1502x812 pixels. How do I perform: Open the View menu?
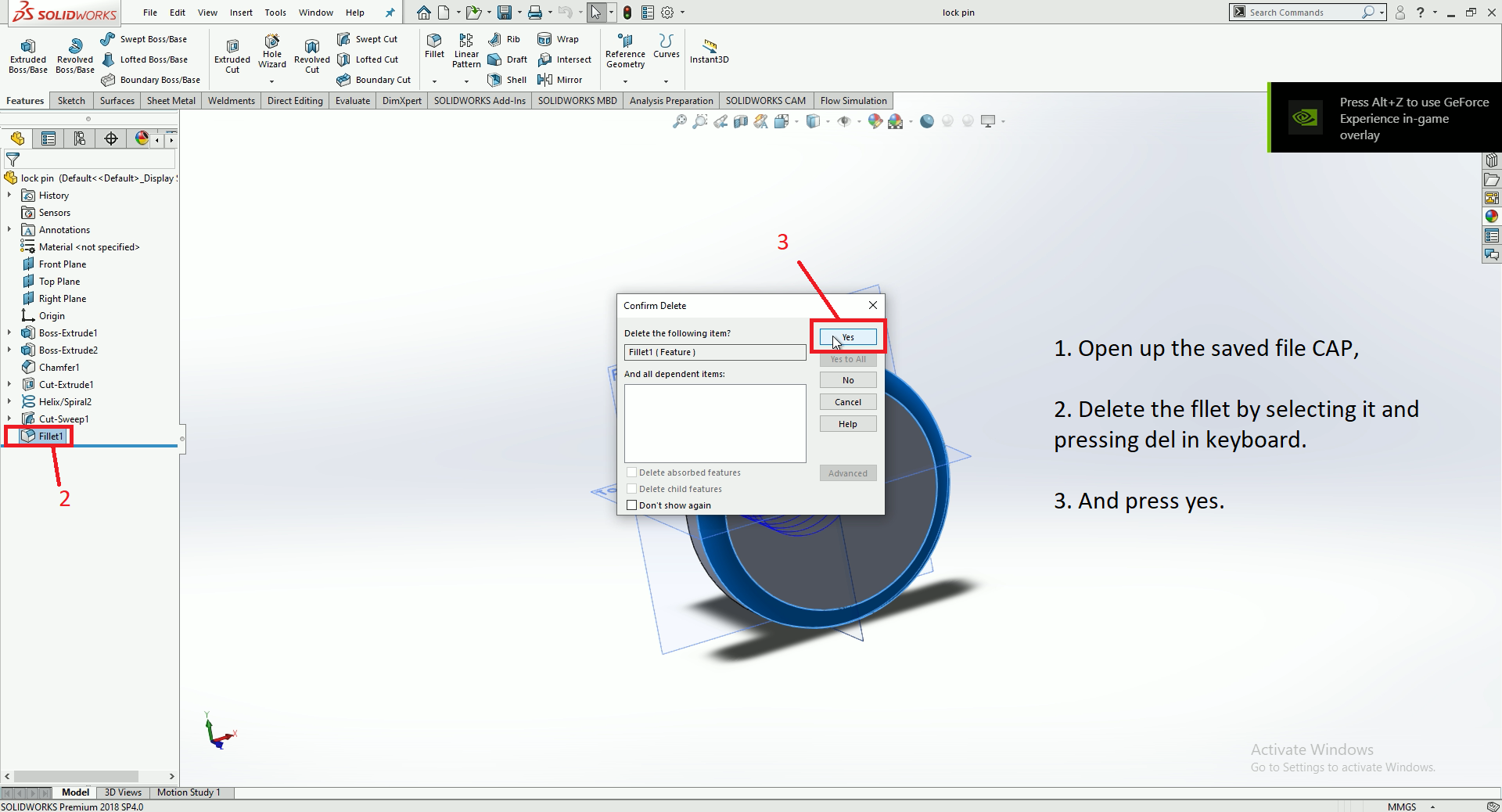207,13
